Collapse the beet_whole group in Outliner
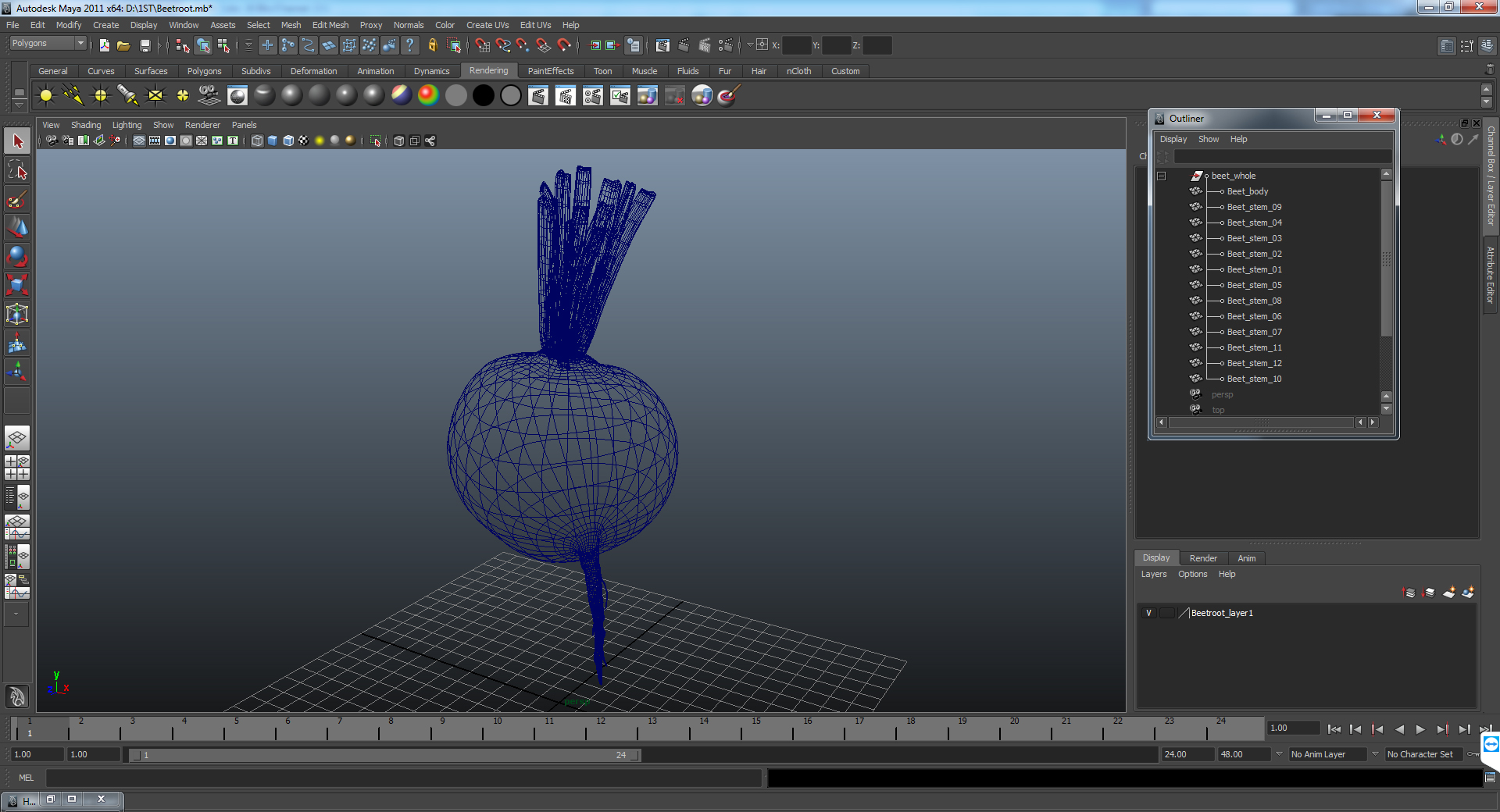Screen dimensions: 1500x812 point(1161,176)
